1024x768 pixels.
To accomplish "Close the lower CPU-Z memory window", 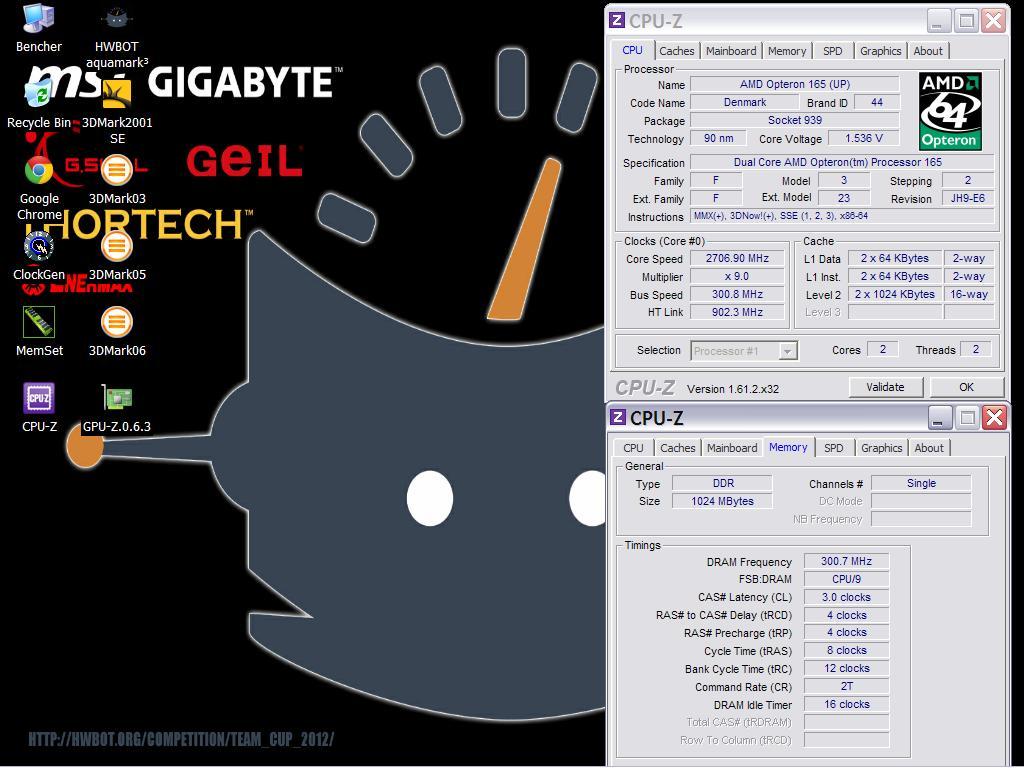I will (x=995, y=418).
